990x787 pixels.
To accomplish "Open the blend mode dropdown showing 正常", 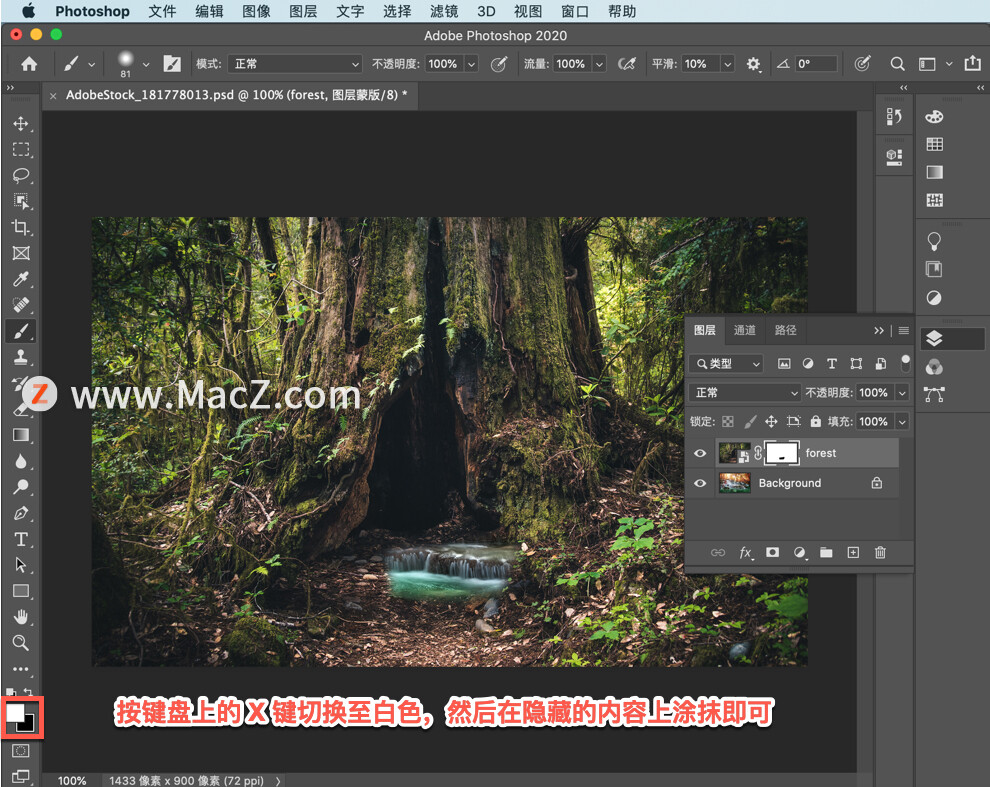I will pos(744,392).
